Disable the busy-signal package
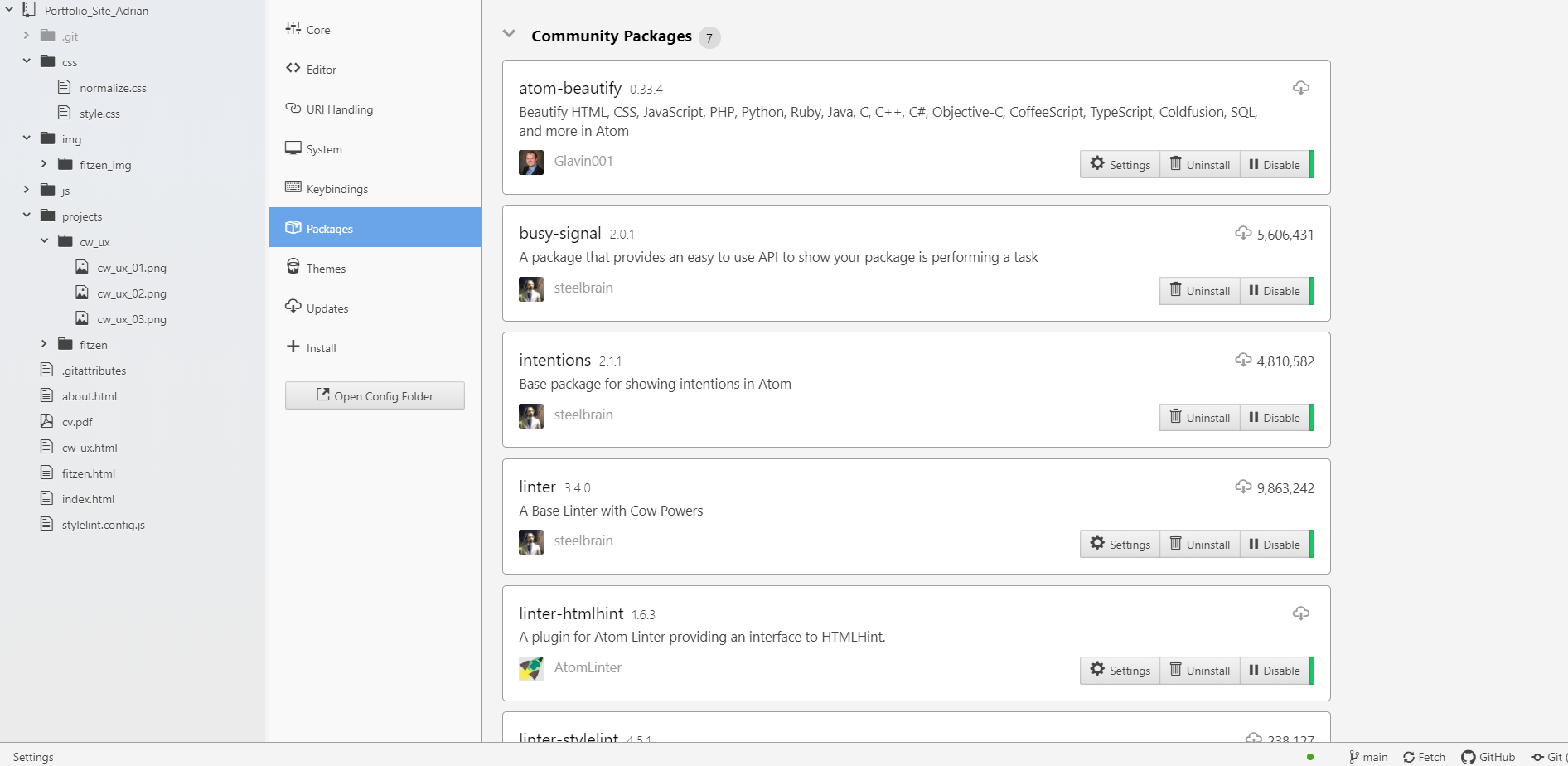 pos(1275,291)
